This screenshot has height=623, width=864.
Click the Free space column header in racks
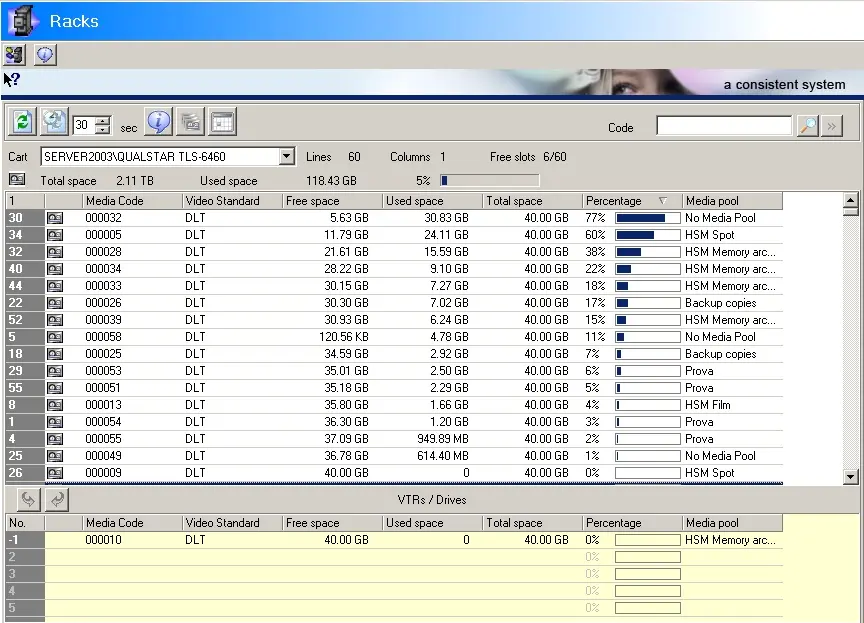330,201
